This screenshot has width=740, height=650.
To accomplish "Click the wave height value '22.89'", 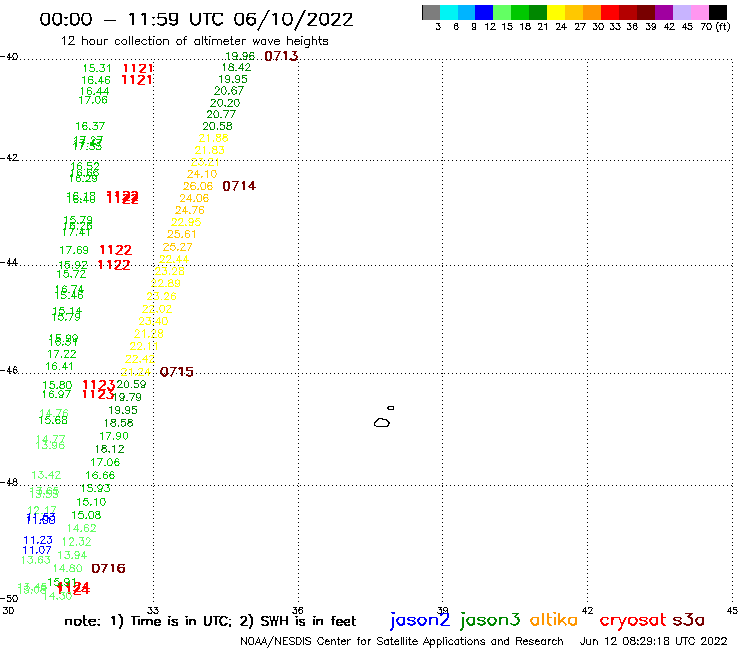I will click(x=166, y=283).
